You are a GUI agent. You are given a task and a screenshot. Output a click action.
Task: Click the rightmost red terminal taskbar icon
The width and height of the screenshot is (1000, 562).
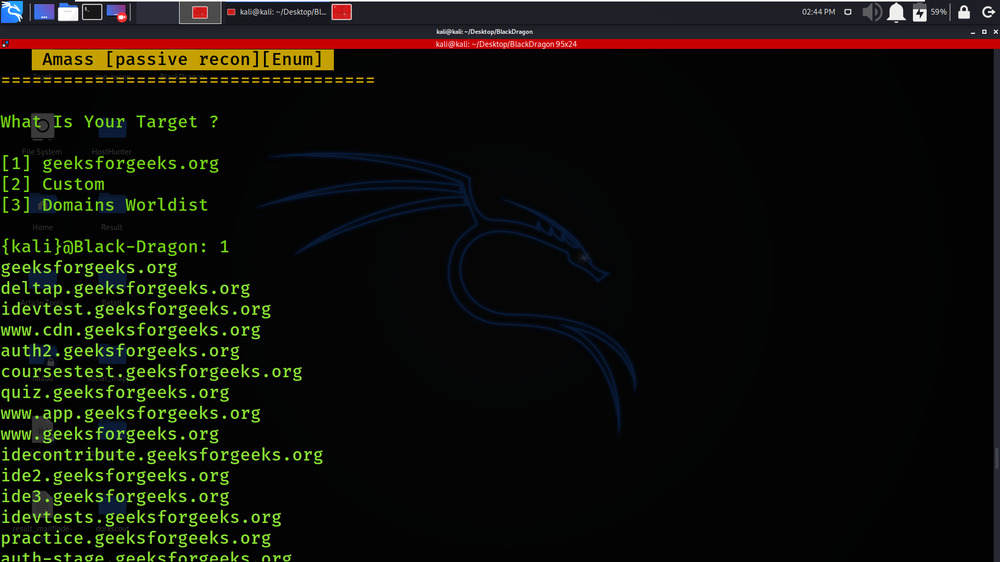pyautogui.click(x=342, y=12)
